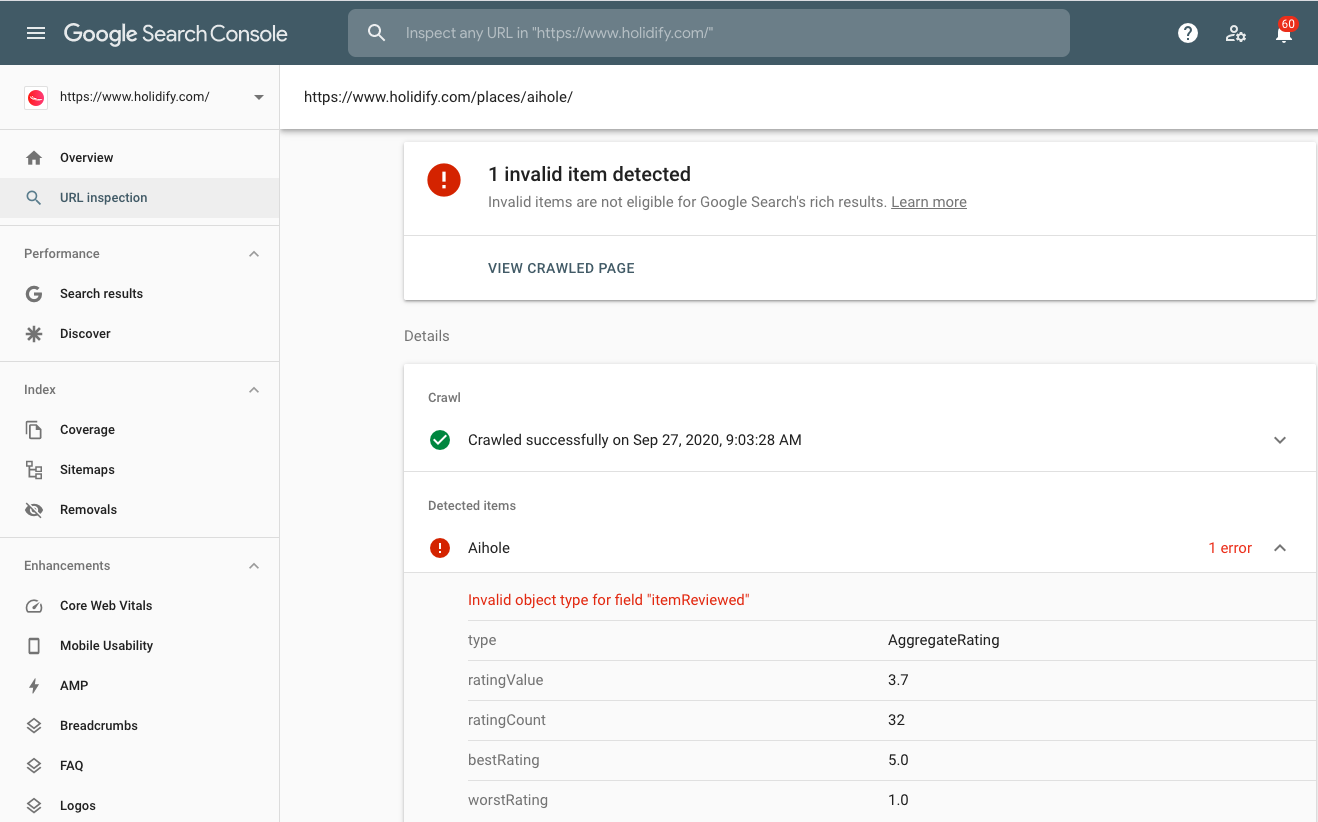1318x822 pixels.
Task: Click the red invalid item error icon
Action: pyautogui.click(x=444, y=180)
